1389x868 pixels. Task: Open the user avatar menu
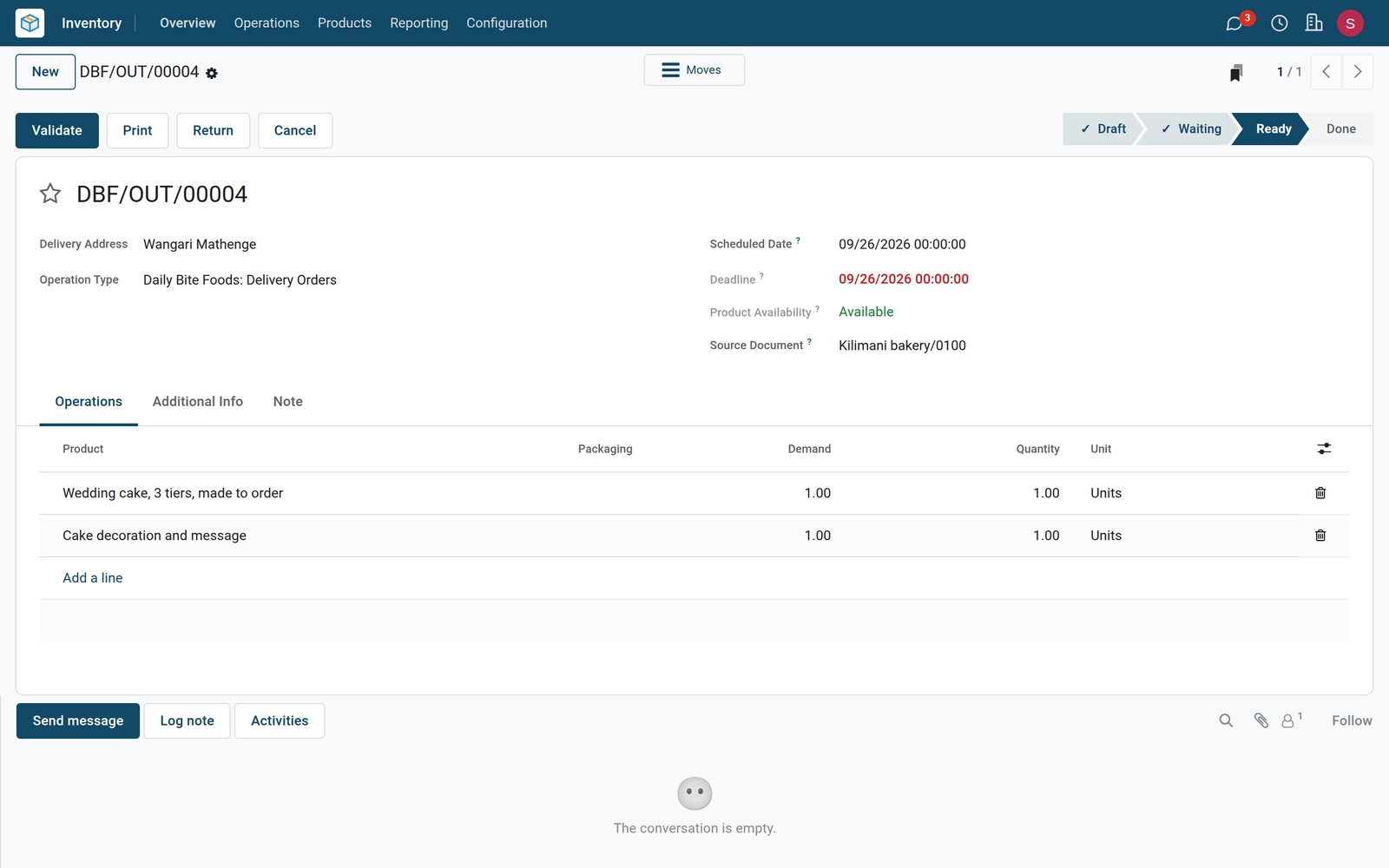pos(1350,23)
